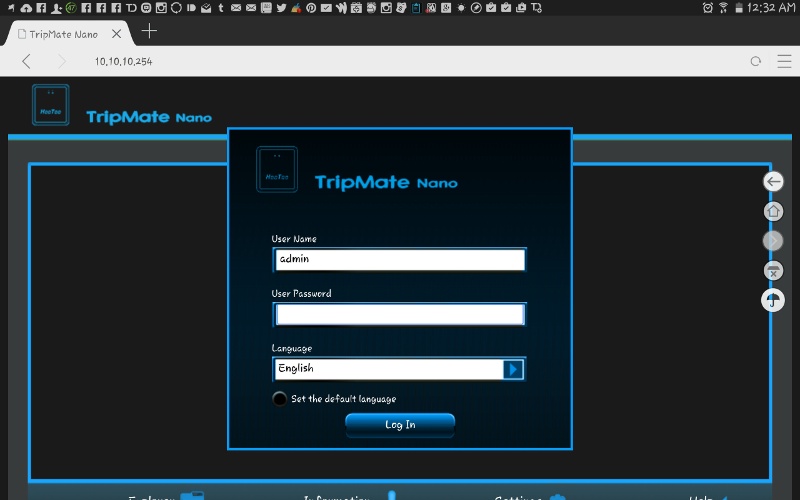
Task: Open the browser hamburger menu
Action: pyautogui.click(x=784, y=61)
